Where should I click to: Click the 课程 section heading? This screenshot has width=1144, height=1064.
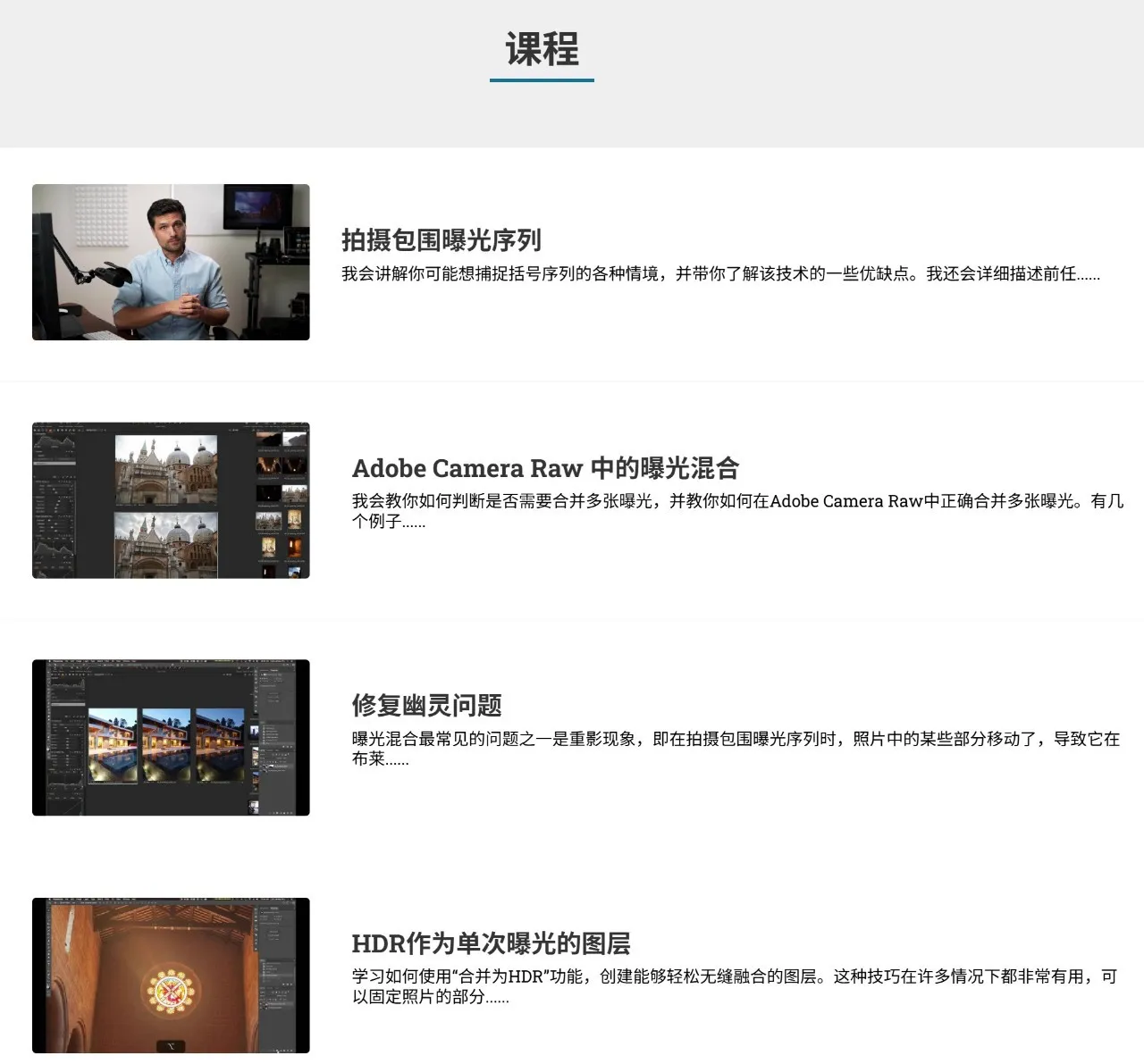543,48
